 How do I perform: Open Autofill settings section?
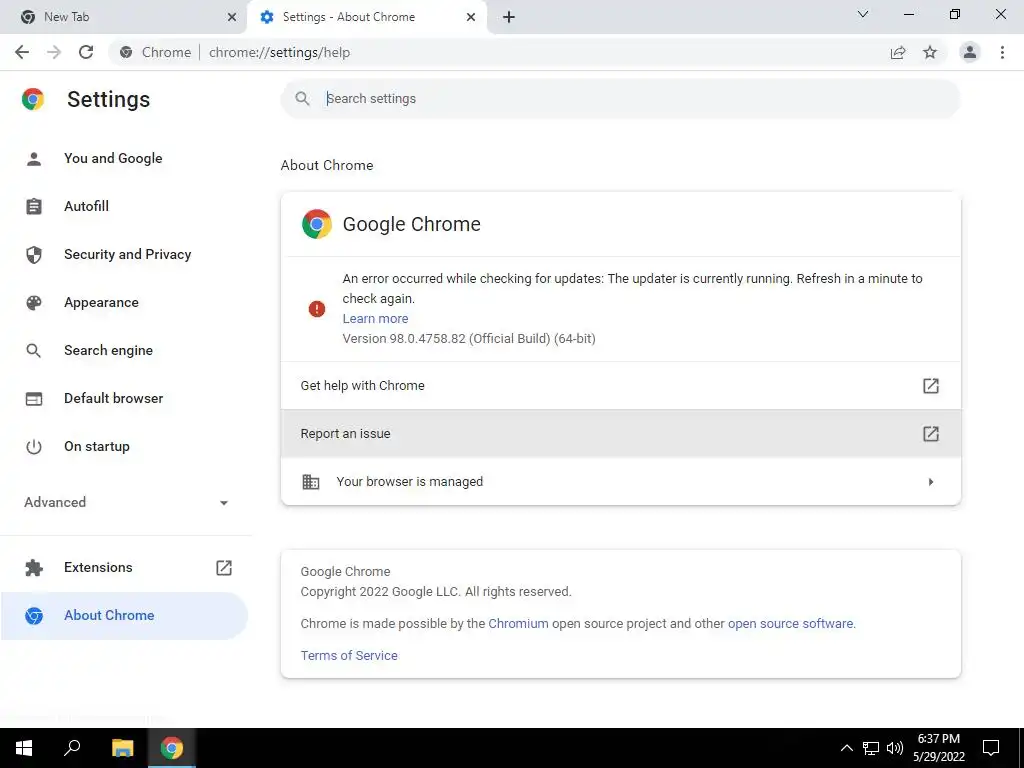click(x=125, y=206)
